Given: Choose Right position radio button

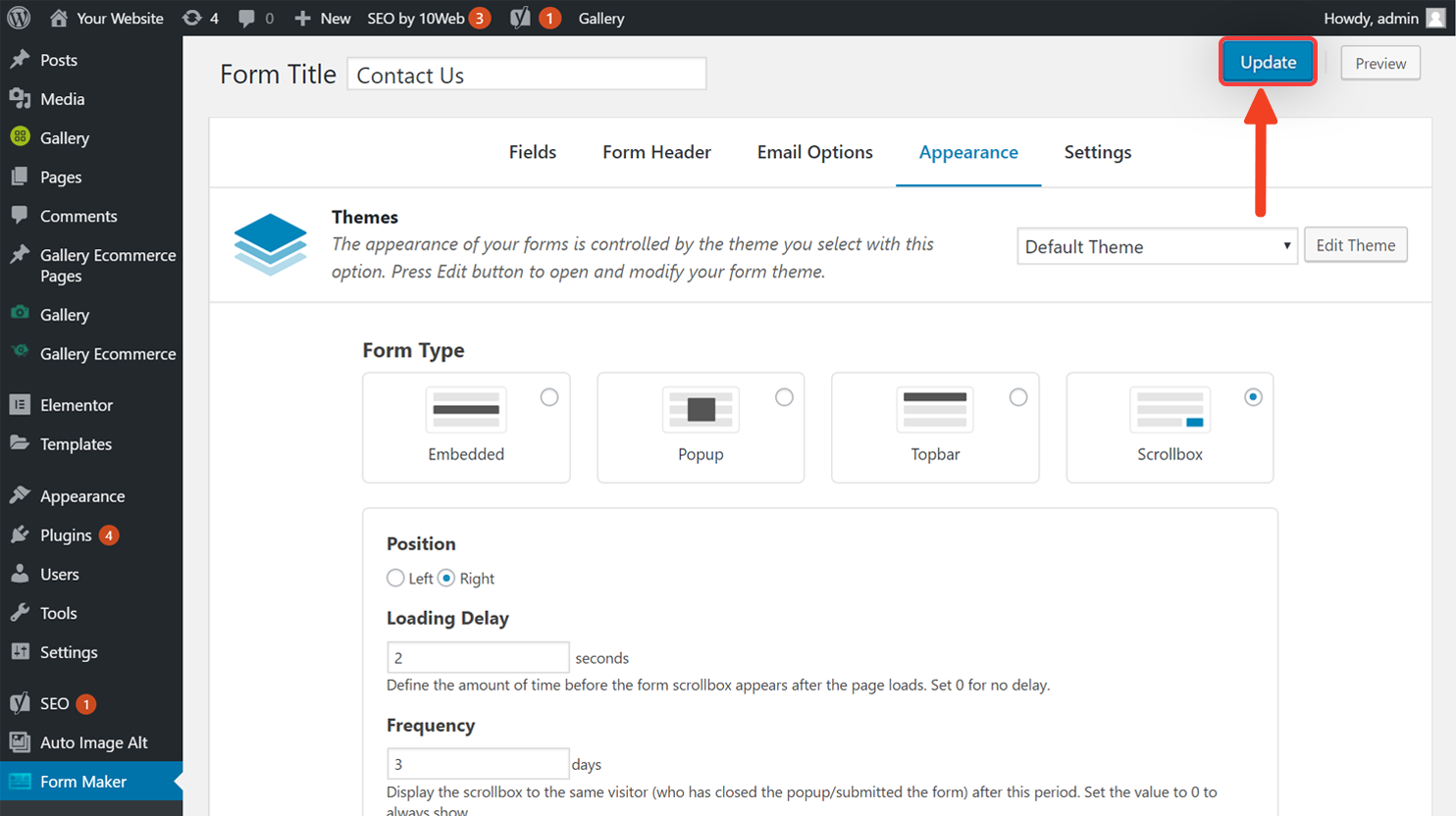Looking at the screenshot, I should (446, 578).
